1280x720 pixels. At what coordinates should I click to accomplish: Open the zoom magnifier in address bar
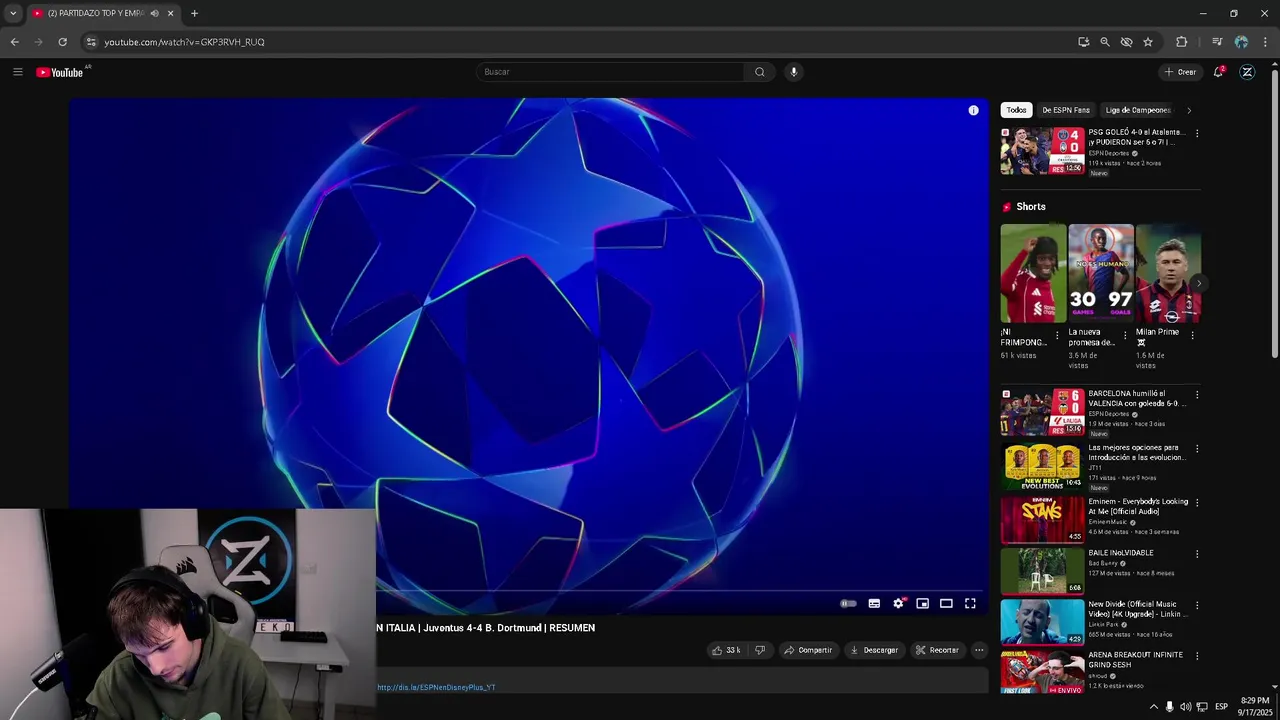point(1105,42)
